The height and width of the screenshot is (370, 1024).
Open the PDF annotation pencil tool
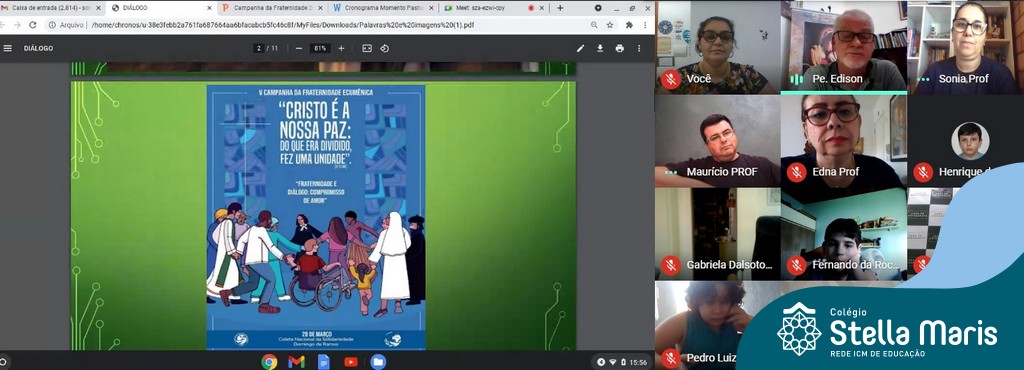point(581,48)
